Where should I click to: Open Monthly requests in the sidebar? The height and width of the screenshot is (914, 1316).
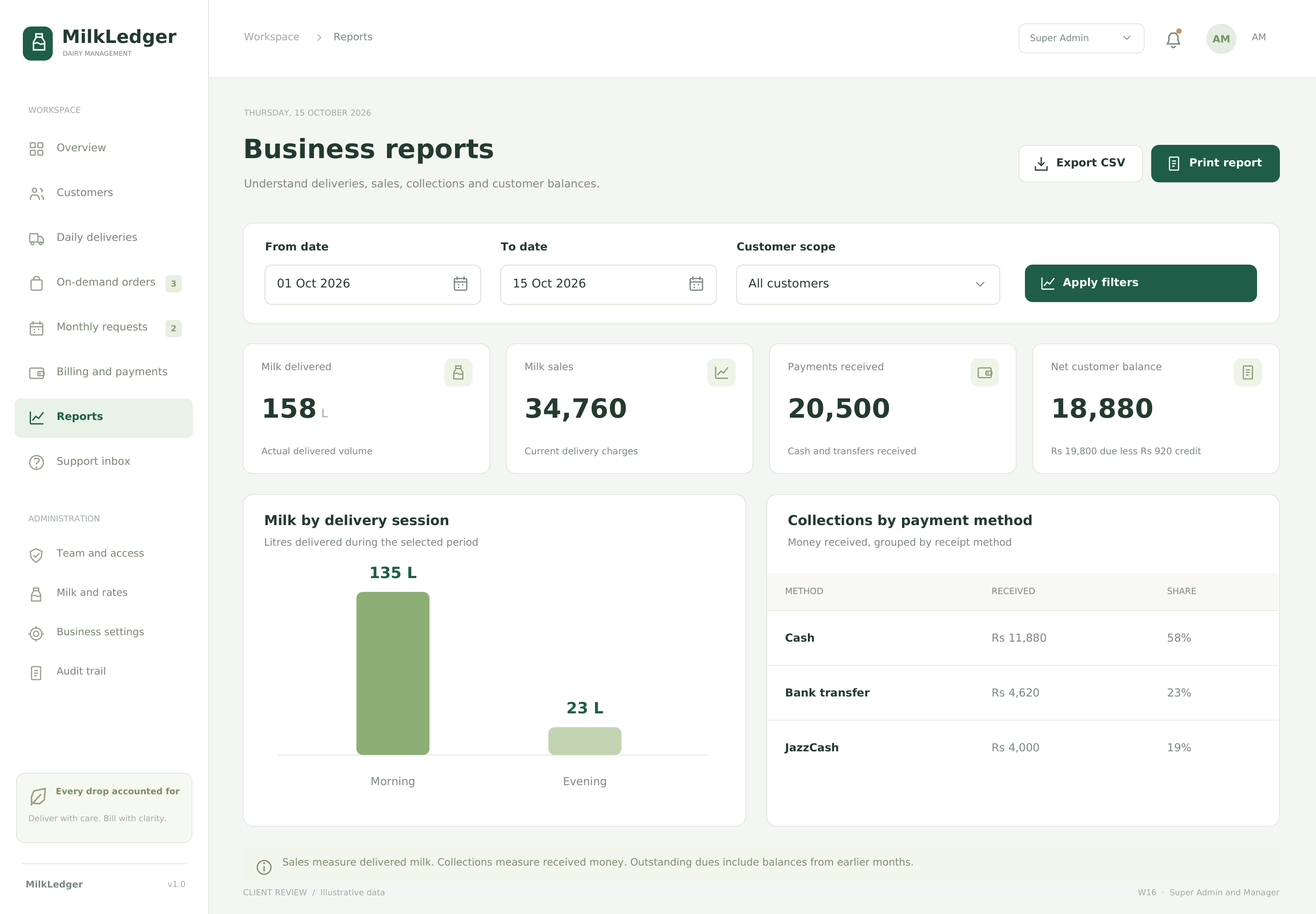pos(104,328)
